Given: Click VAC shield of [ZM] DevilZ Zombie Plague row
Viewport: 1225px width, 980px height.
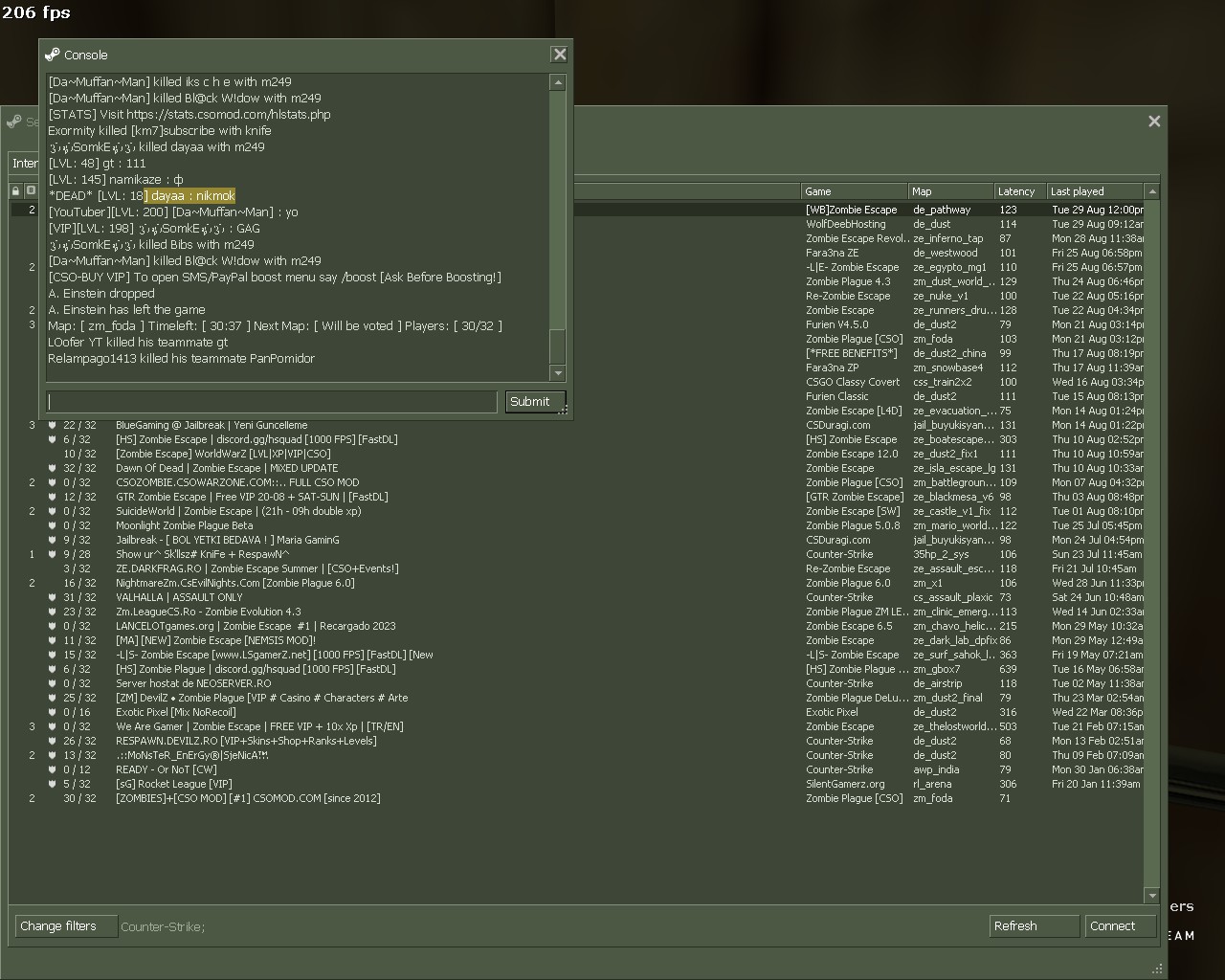Looking at the screenshot, I should (x=52, y=698).
